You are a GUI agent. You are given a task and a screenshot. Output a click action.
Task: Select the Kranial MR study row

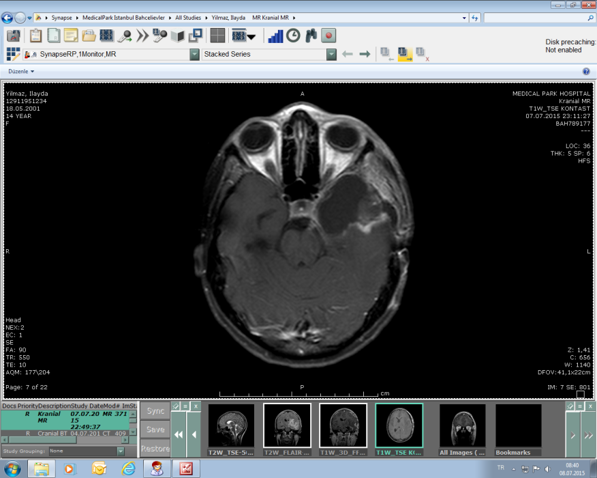point(65,420)
